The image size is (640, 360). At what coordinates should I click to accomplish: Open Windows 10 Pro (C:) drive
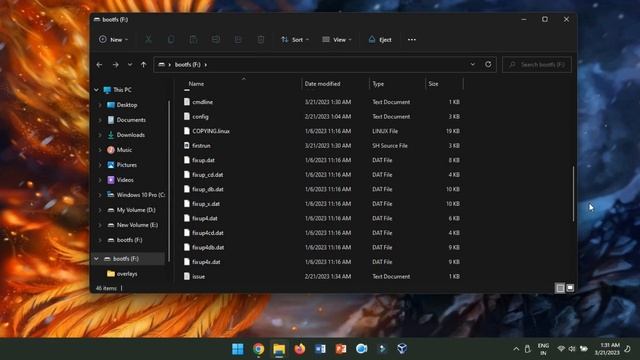(140, 195)
